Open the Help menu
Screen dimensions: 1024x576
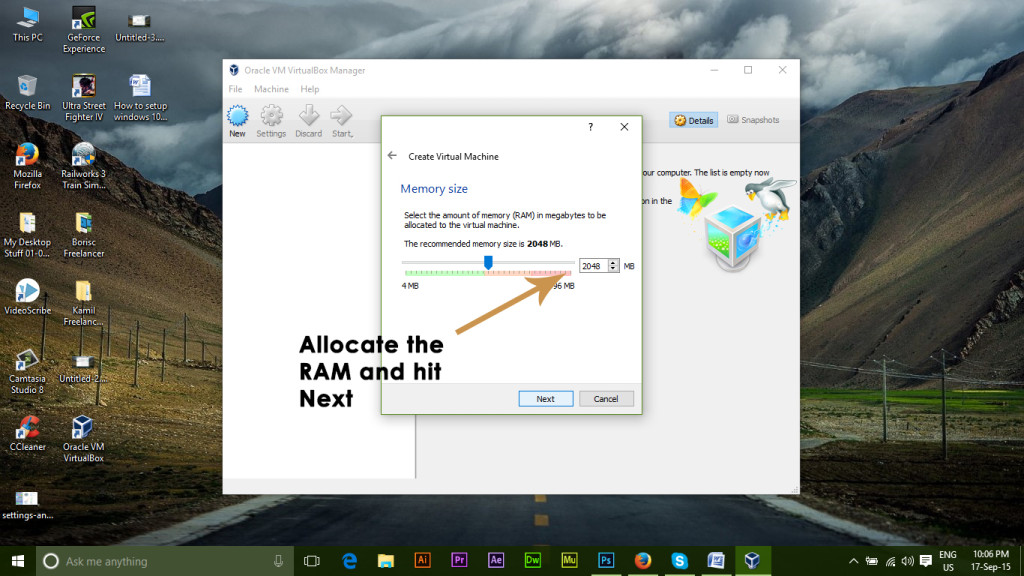(310, 89)
